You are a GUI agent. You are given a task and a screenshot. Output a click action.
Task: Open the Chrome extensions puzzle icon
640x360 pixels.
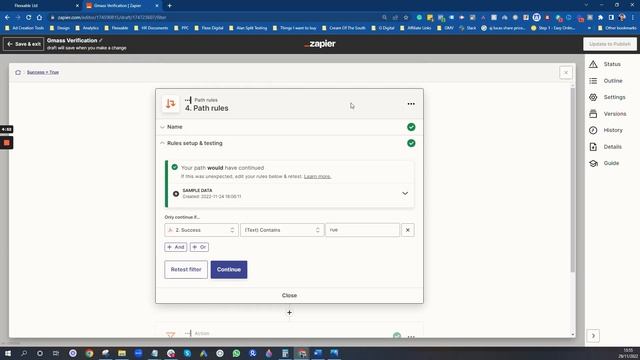pos(600,17)
